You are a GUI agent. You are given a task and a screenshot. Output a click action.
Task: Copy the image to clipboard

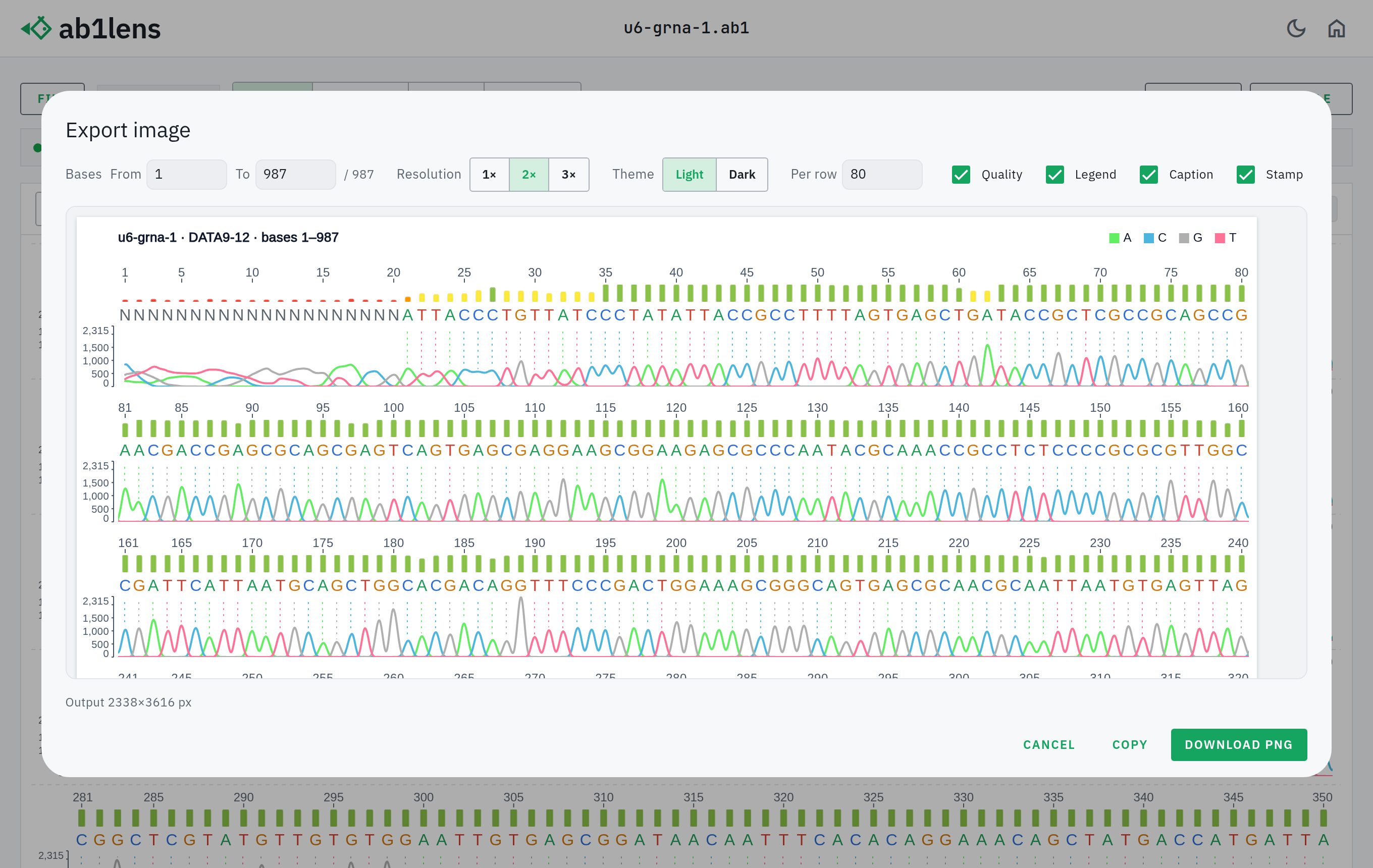click(1130, 744)
